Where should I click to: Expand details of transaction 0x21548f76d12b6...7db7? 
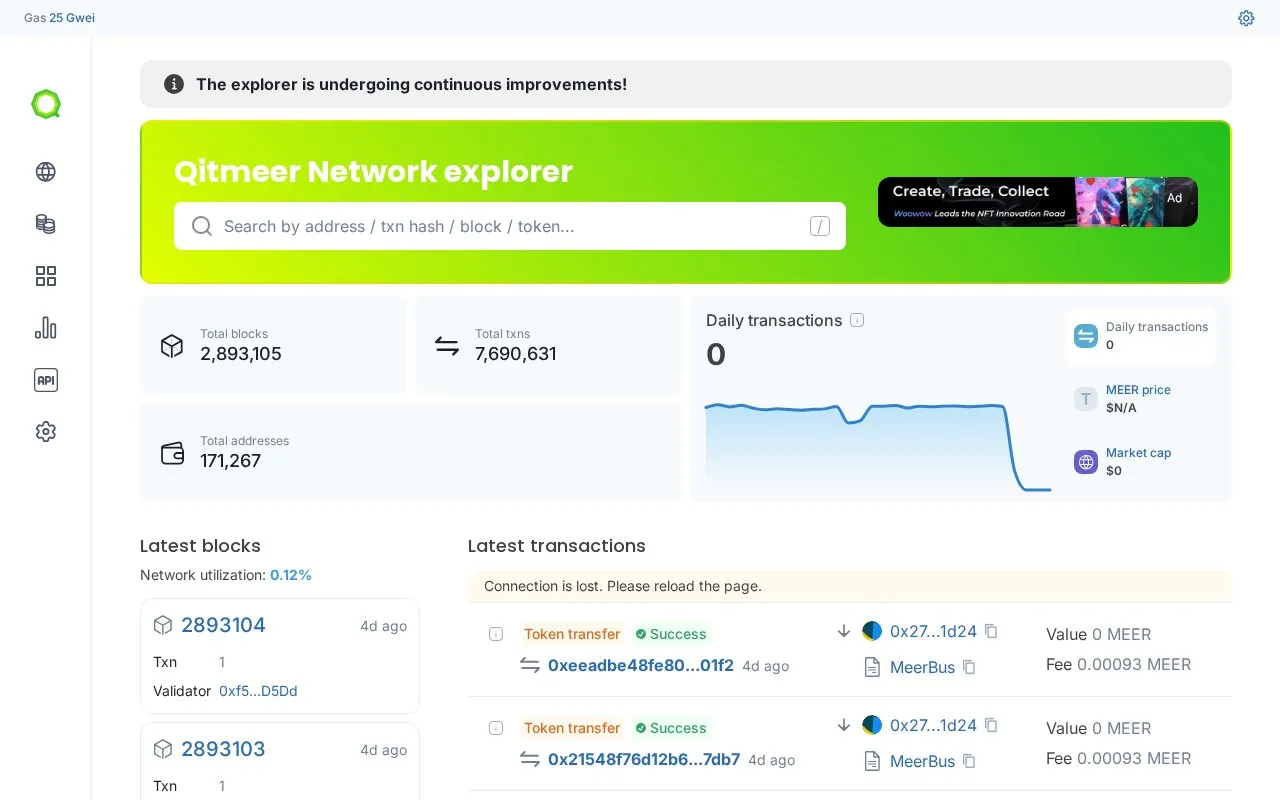496,728
